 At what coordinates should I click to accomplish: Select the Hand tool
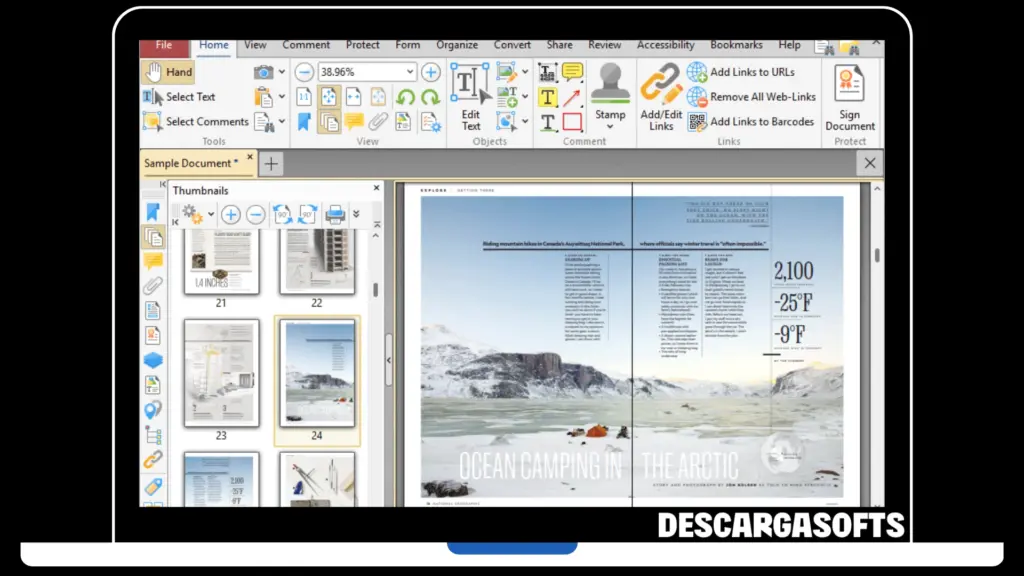[x=169, y=71]
